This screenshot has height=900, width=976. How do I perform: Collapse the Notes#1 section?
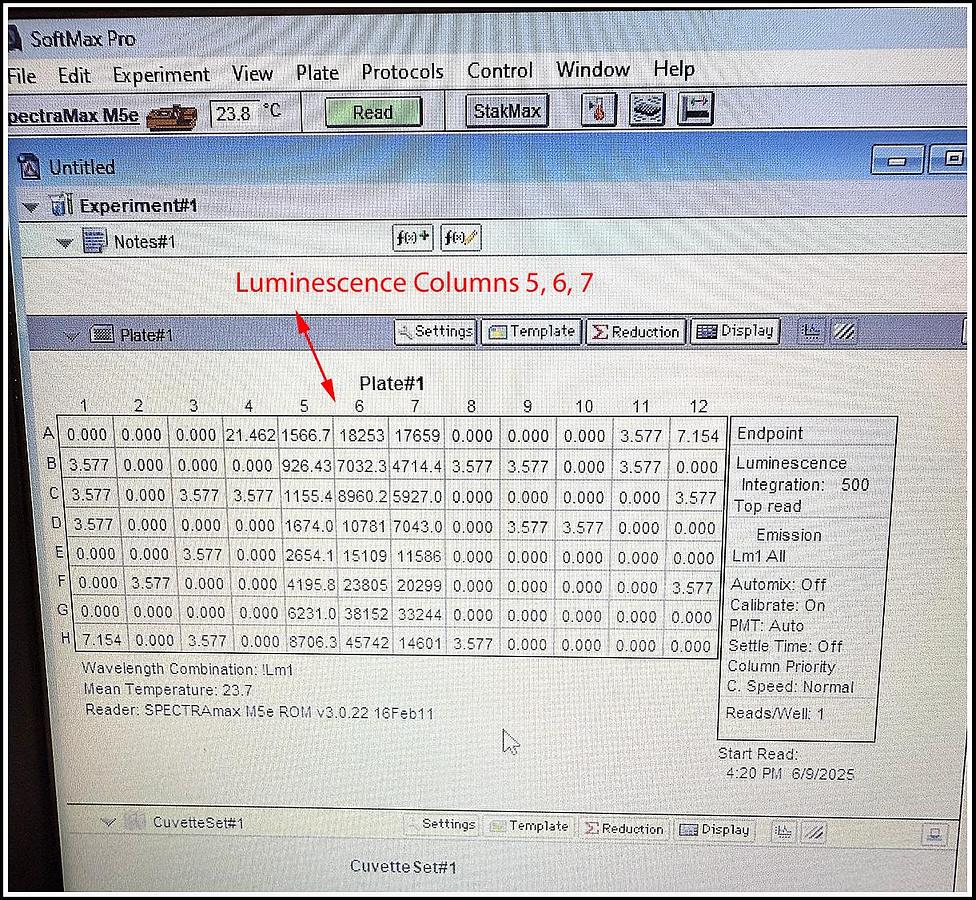[63, 240]
